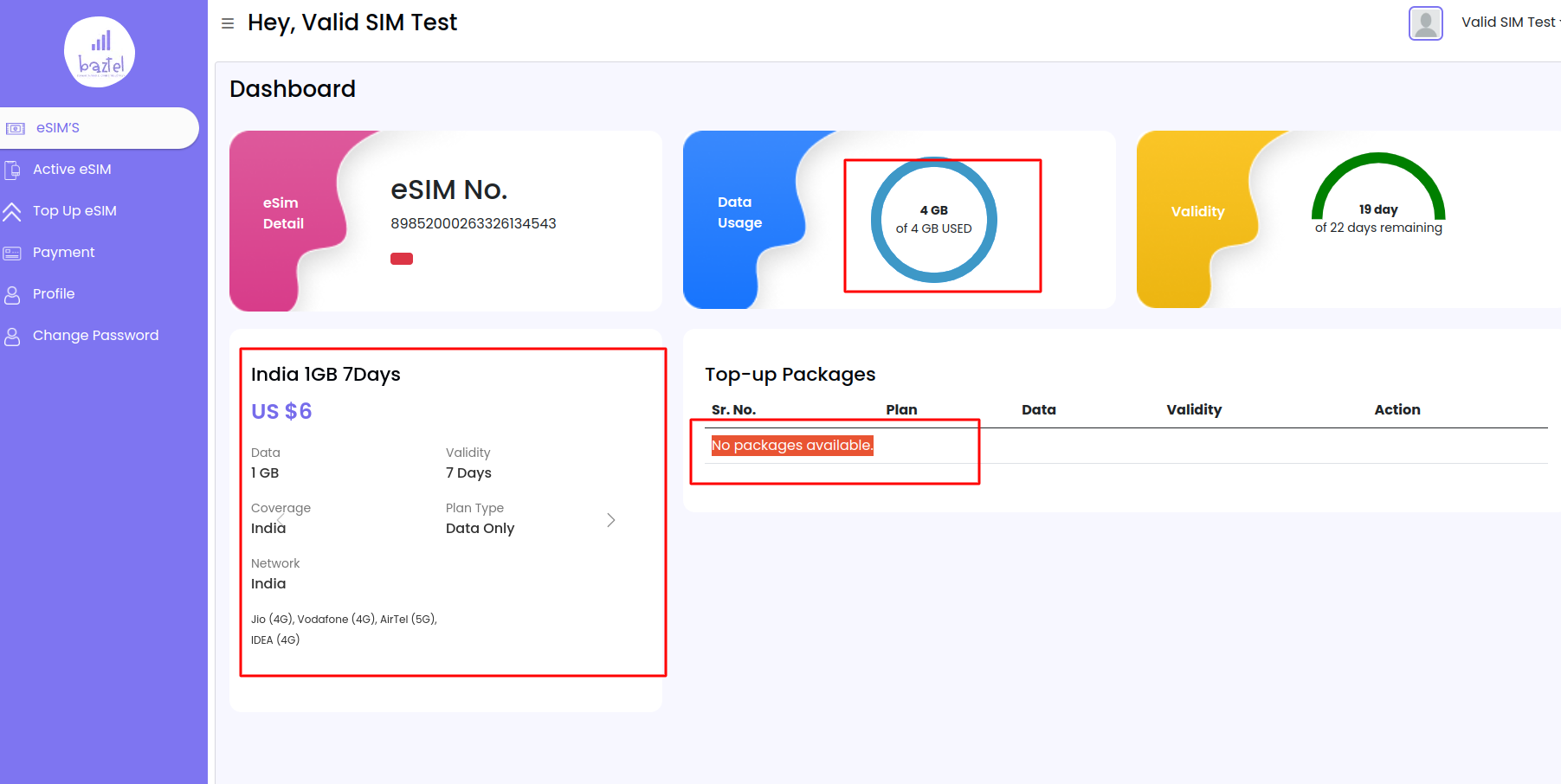Screen dimensions: 1561x784
Task: Open the Payment menu item
Action: 63,253
